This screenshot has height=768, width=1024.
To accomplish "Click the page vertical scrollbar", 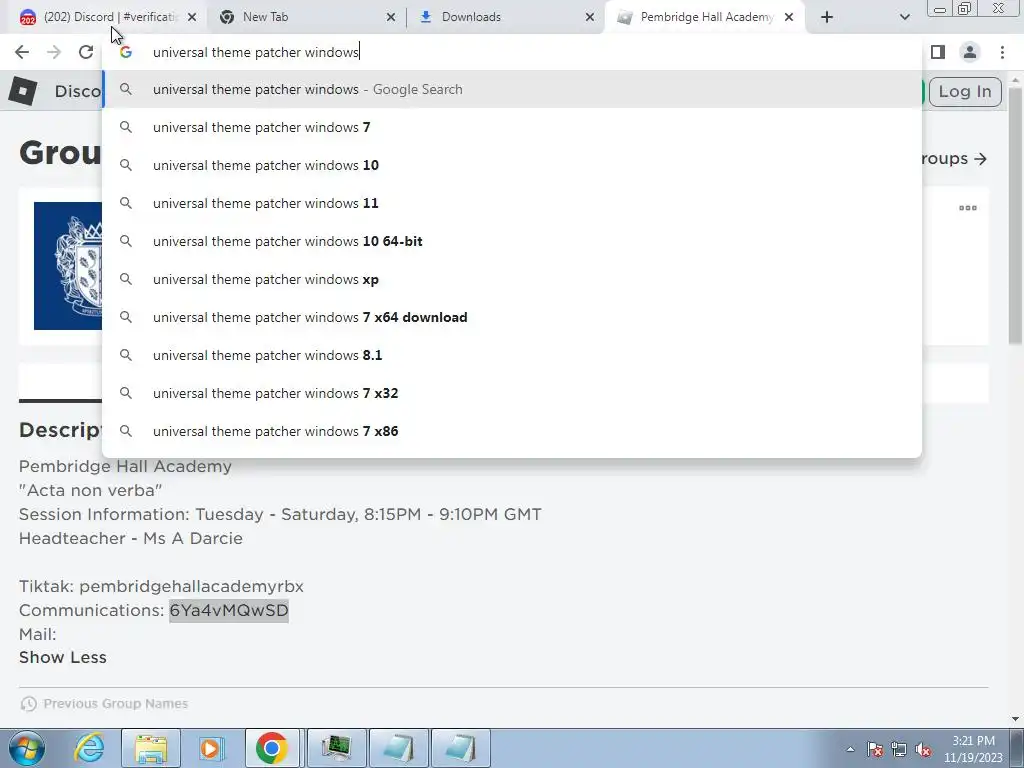I will tap(1015, 216).
